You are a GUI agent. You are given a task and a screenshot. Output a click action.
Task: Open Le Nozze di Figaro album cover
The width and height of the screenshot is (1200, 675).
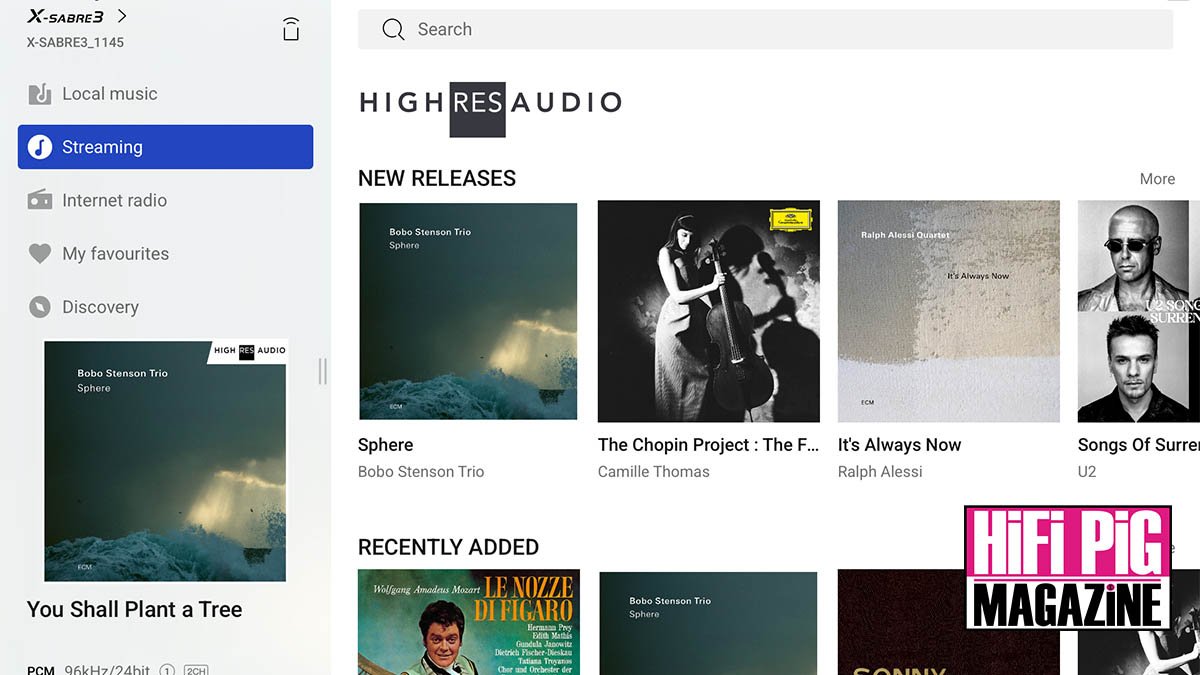(468, 622)
